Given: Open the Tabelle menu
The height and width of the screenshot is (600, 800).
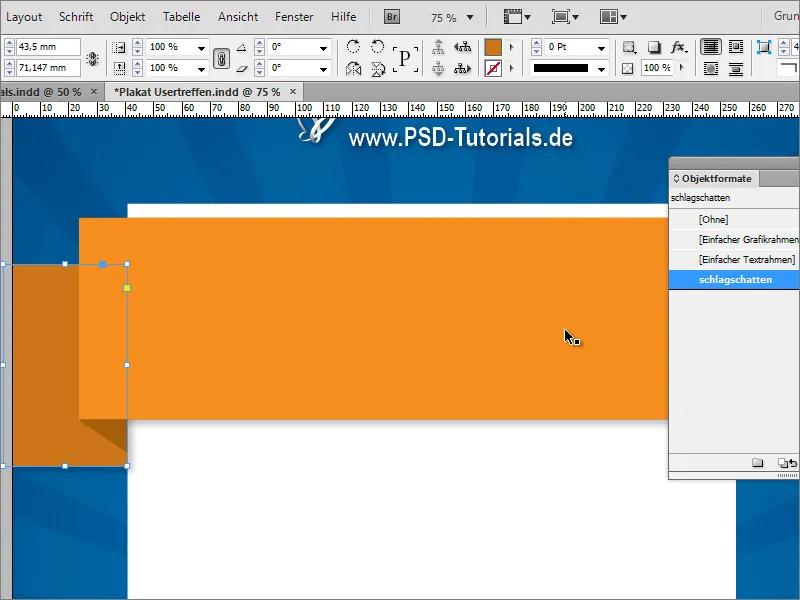Looking at the screenshot, I should tap(181, 17).
